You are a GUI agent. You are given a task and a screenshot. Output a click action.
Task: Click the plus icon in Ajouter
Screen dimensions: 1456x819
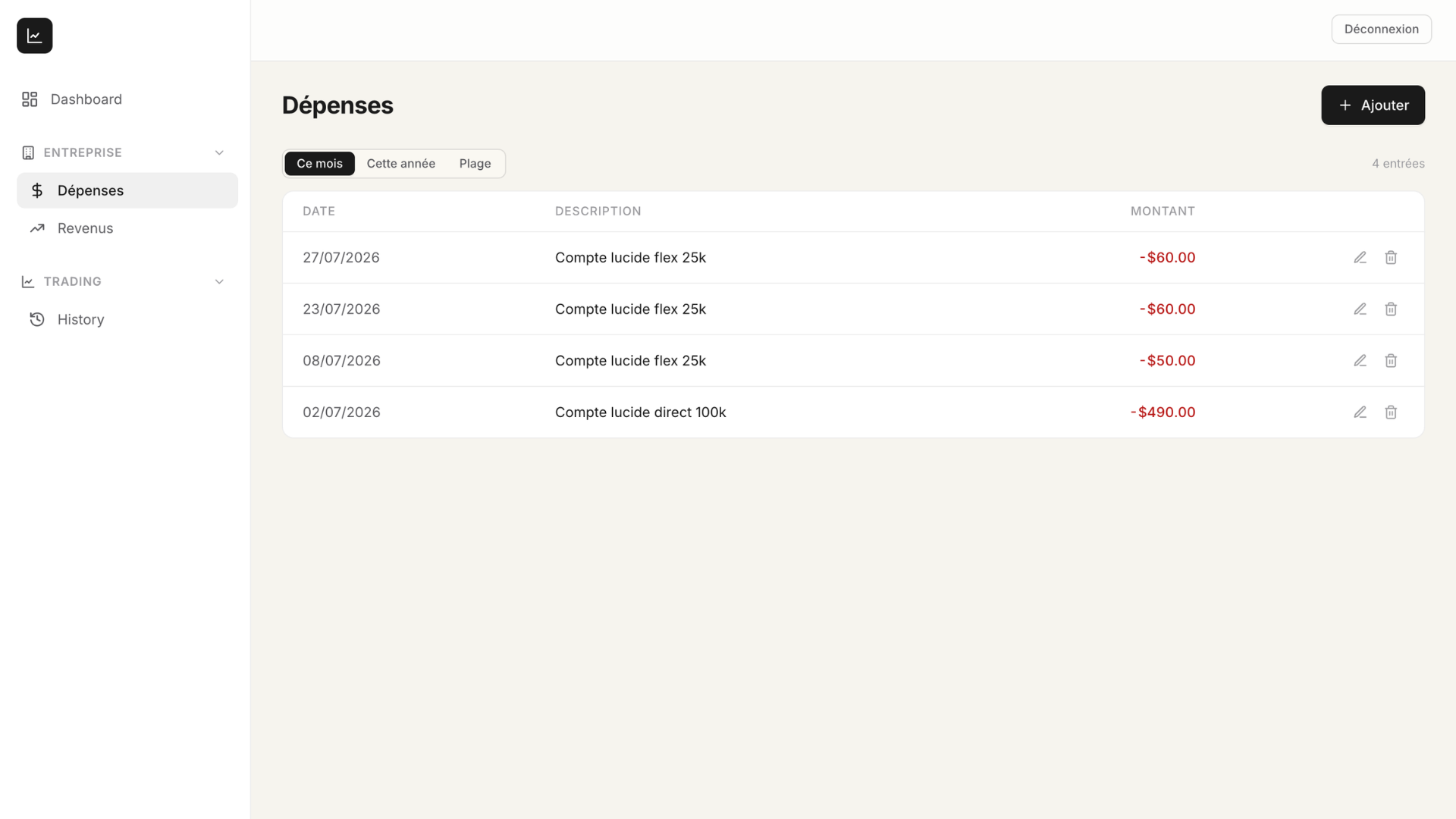(1345, 105)
